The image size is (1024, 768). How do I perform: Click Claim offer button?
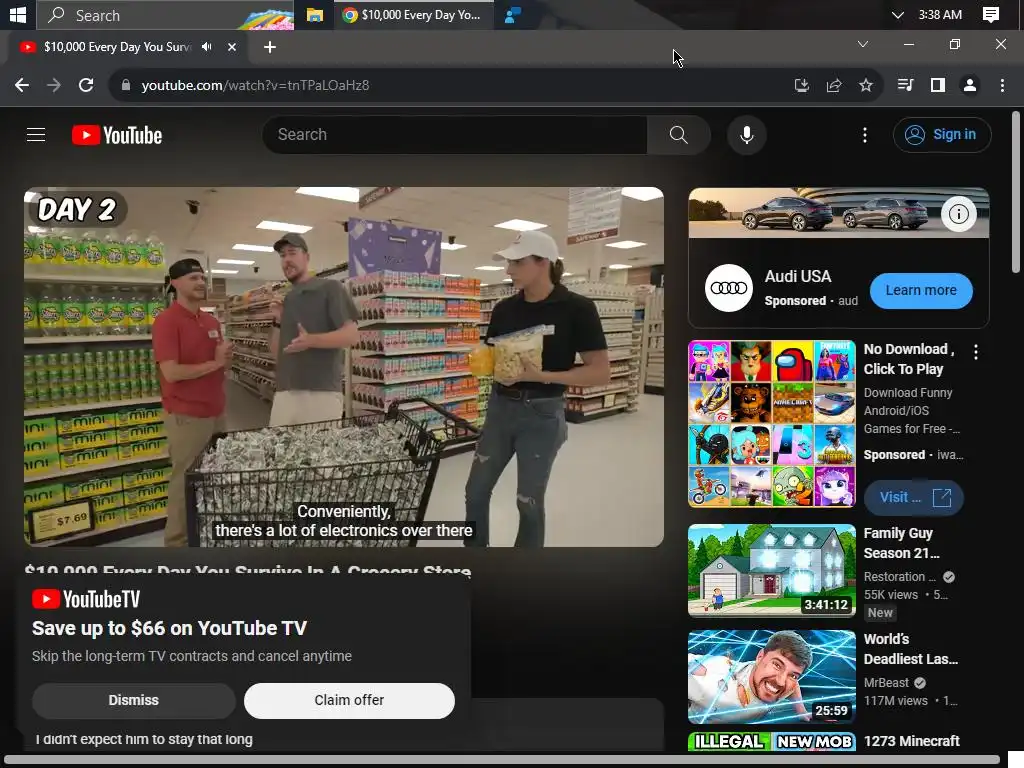(x=349, y=701)
